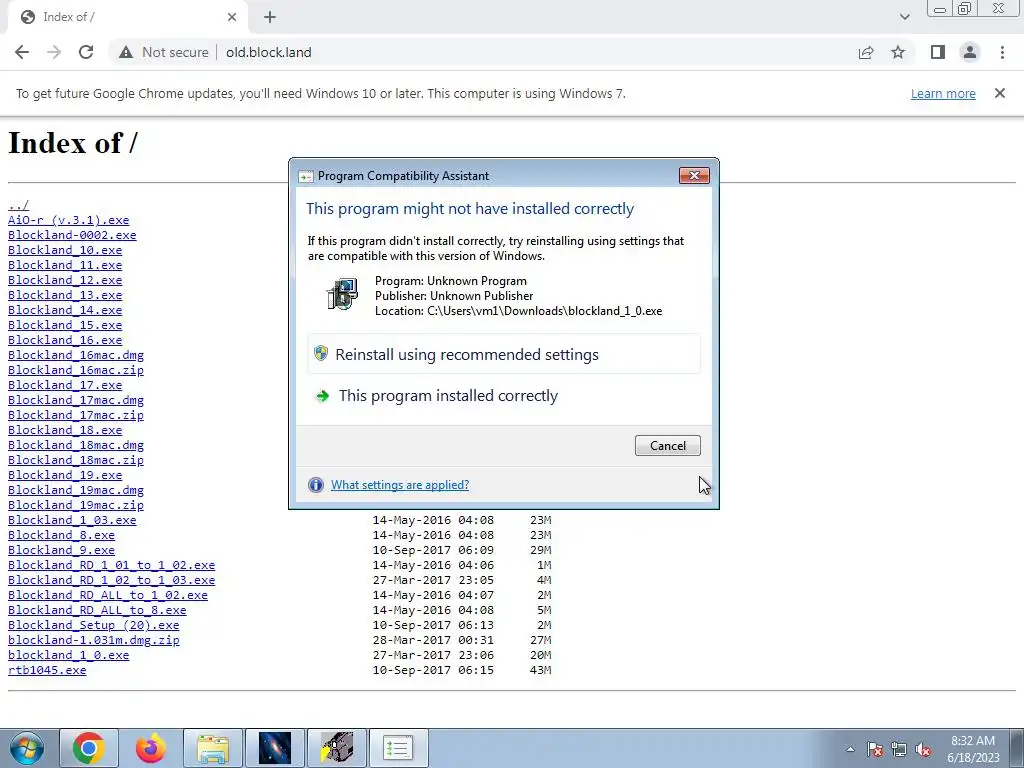Open a new tab with plus button

tap(270, 17)
